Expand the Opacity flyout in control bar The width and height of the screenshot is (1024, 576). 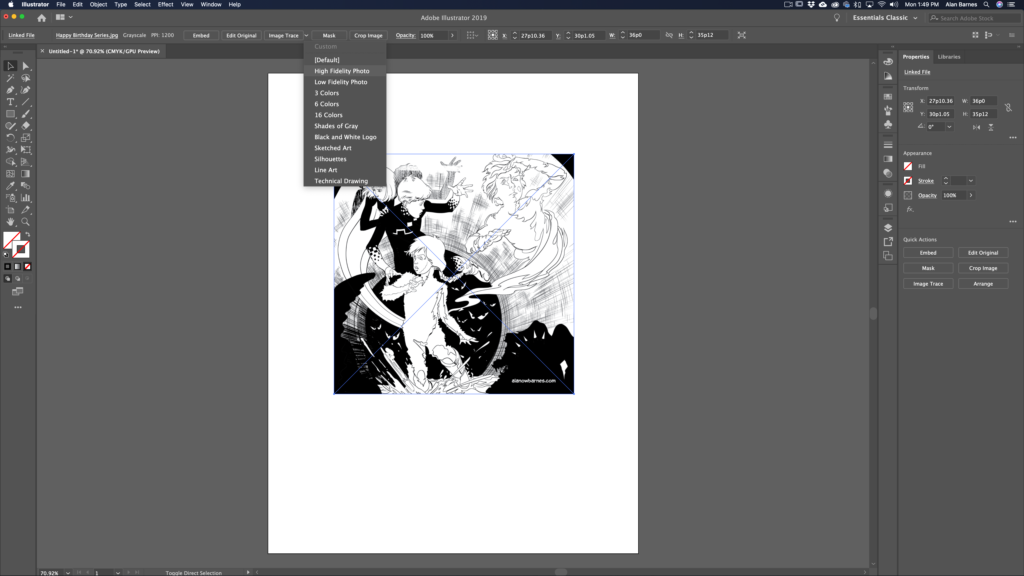(x=452, y=35)
